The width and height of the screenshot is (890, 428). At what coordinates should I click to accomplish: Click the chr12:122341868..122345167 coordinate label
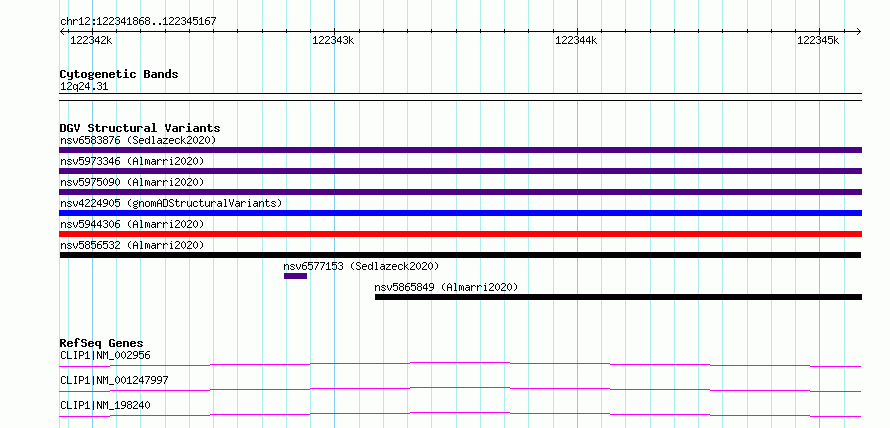click(x=138, y=22)
